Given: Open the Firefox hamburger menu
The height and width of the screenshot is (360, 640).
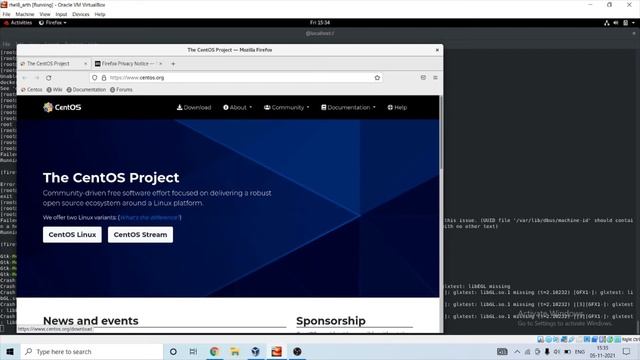Looking at the screenshot, I should pos(436,78).
